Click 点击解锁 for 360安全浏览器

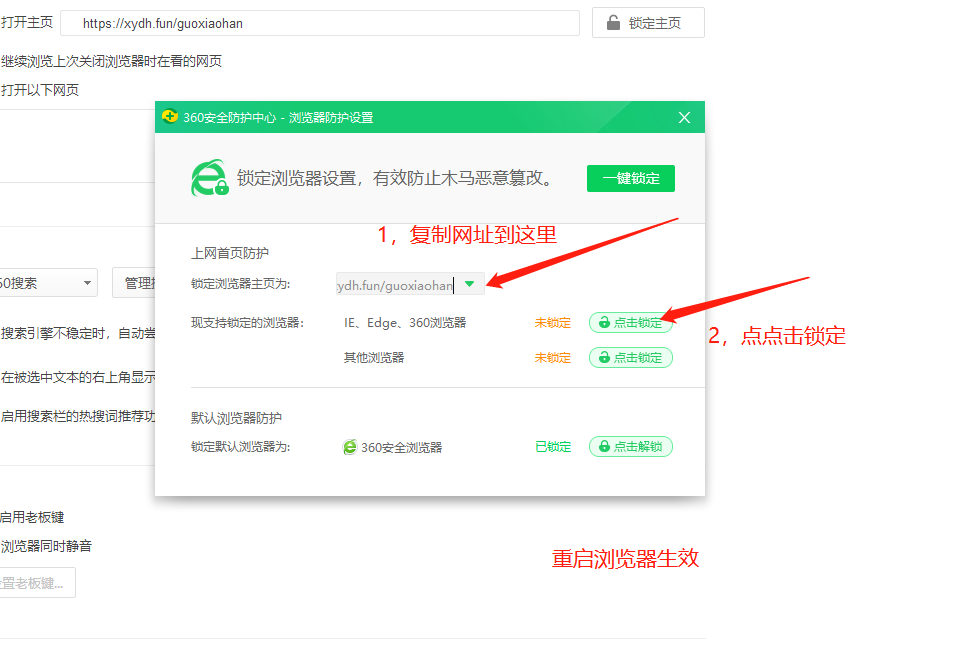(x=631, y=446)
